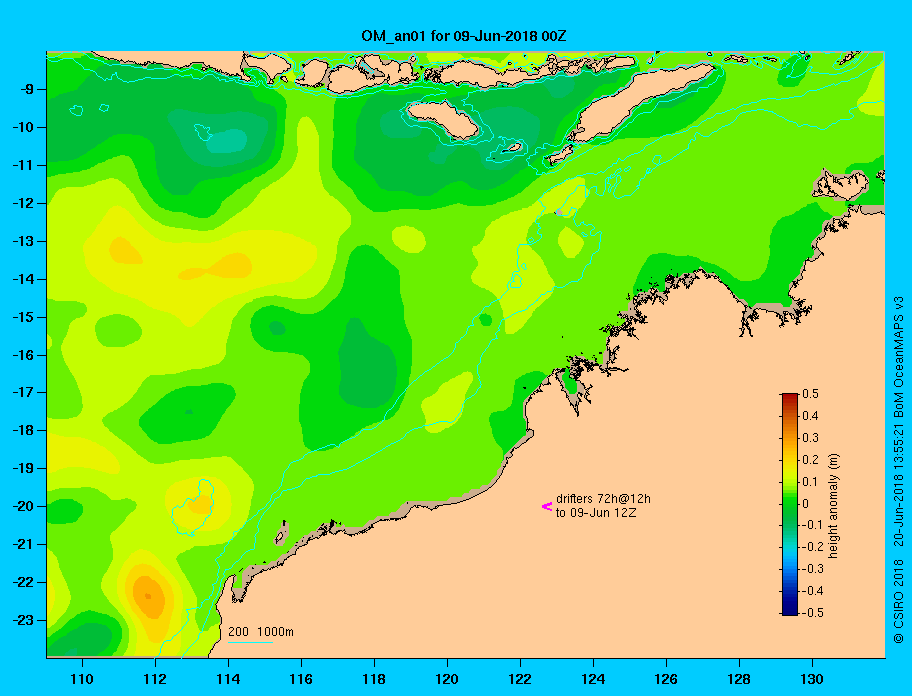
Task: Click the colorbar label "-0.4"
Action: click(812, 591)
